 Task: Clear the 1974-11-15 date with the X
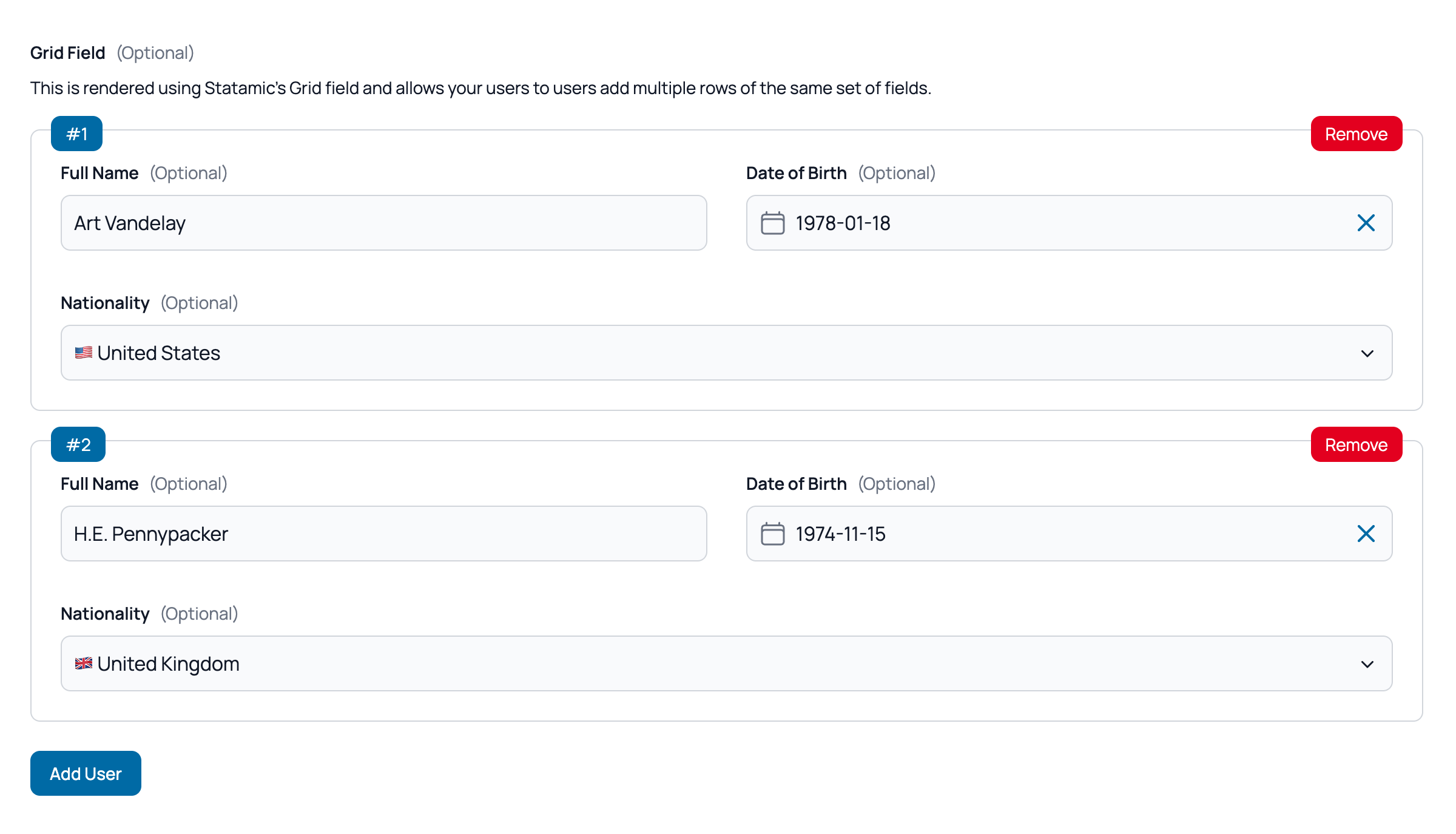(1366, 534)
